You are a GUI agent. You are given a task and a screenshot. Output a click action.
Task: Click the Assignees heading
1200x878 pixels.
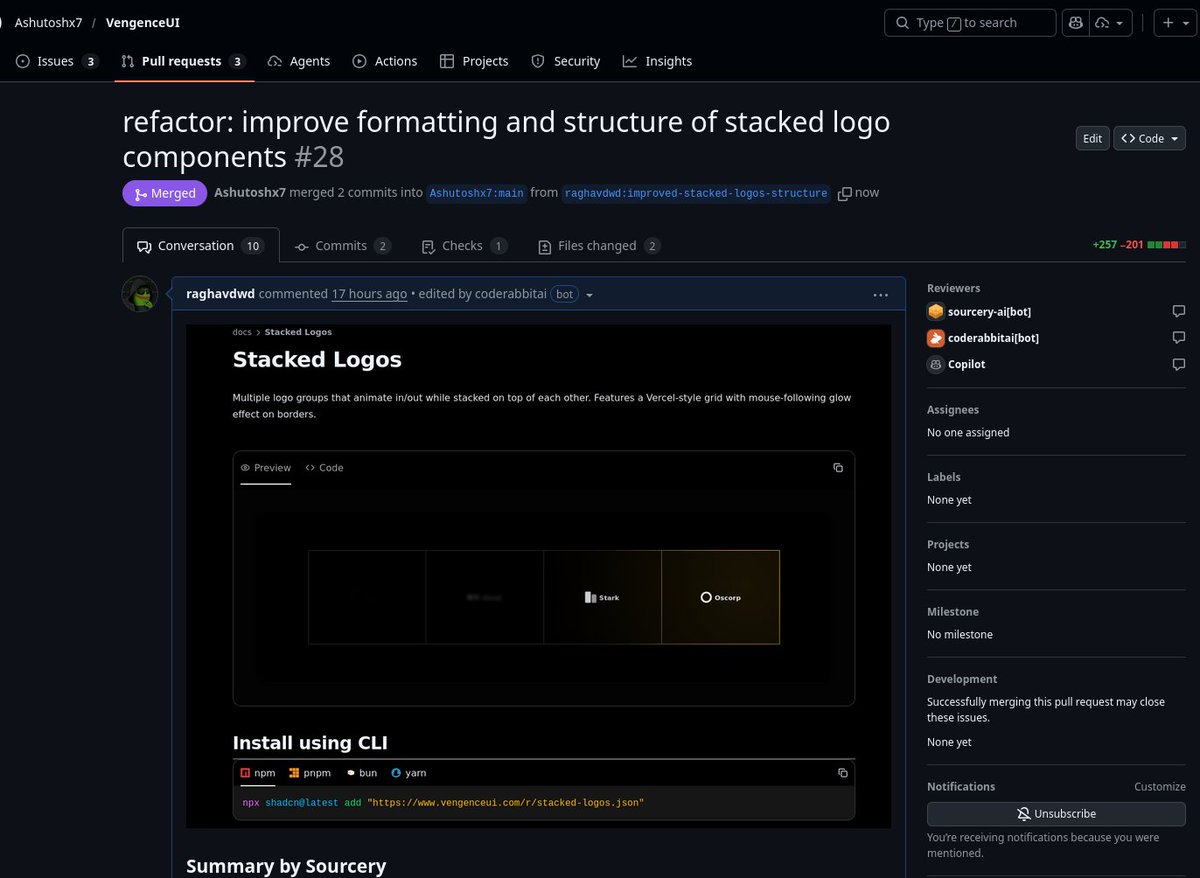coord(953,410)
